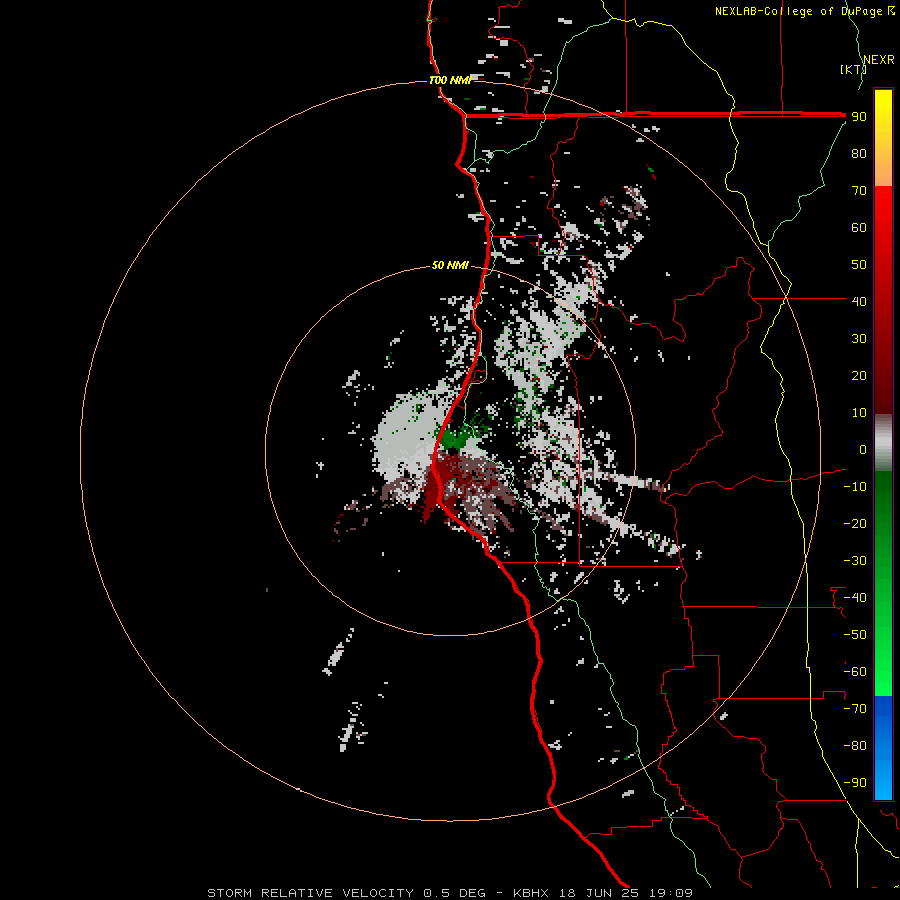Click the -10 value on velocity scale

pyautogui.click(x=855, y=487)
